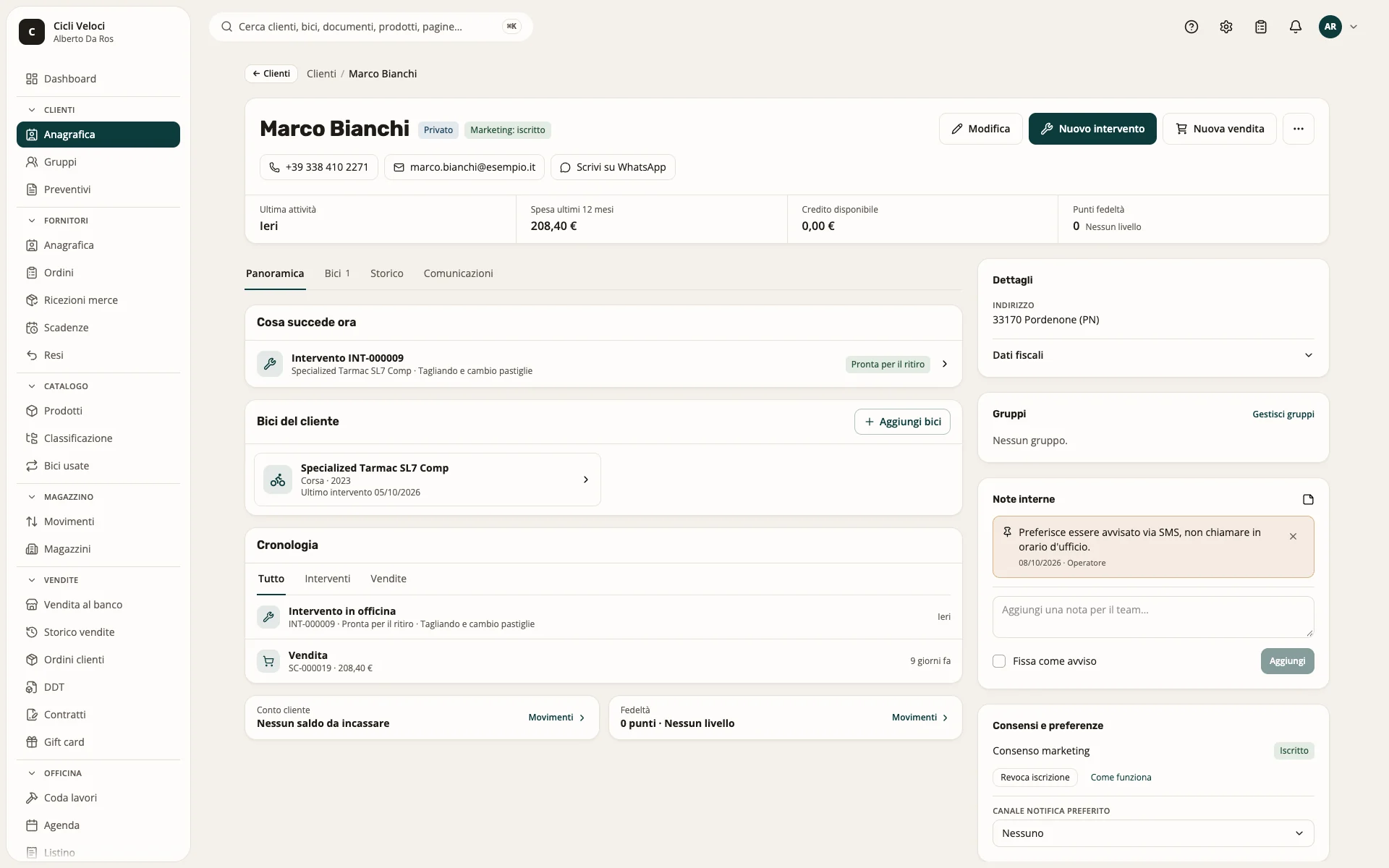The width and height of the screenshot is (1389, 868).
Task: Open the Specialized Tarmac SL7 Comp bike card
Action: (x=428, y=480)
